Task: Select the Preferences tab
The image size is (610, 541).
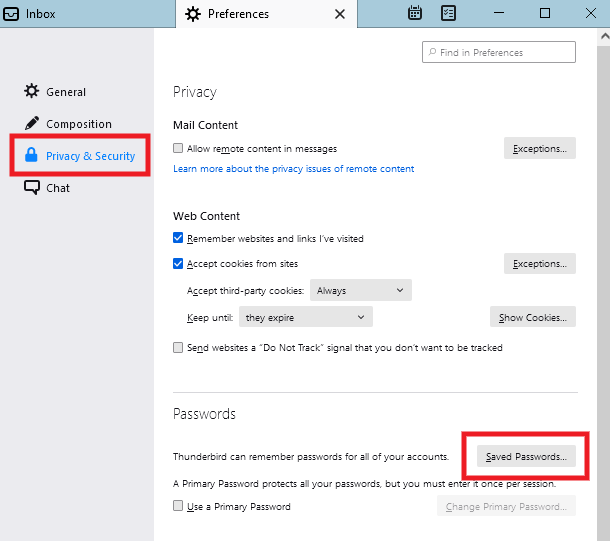Action: tap(266, 14)
